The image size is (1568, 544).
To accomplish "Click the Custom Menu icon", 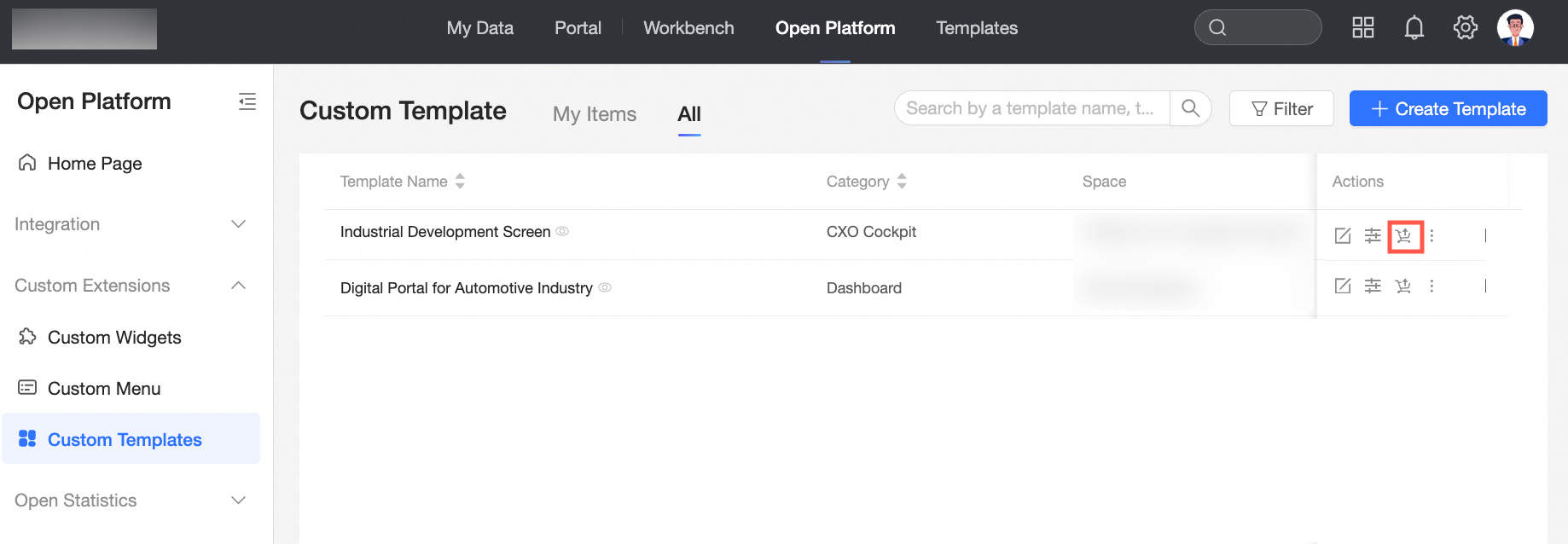I will point(27,387).
